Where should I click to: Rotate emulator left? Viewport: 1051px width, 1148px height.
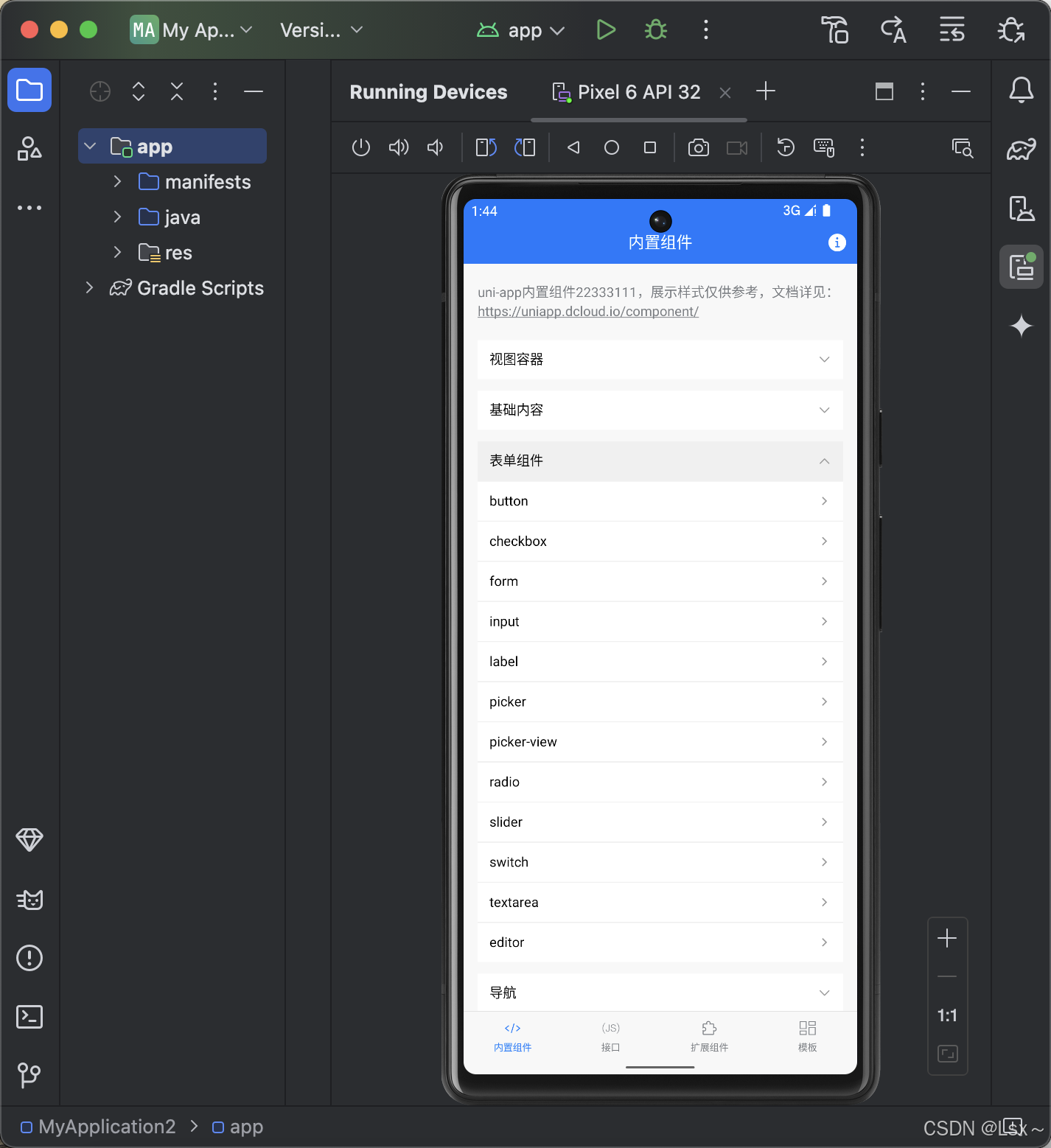[486, 148]
